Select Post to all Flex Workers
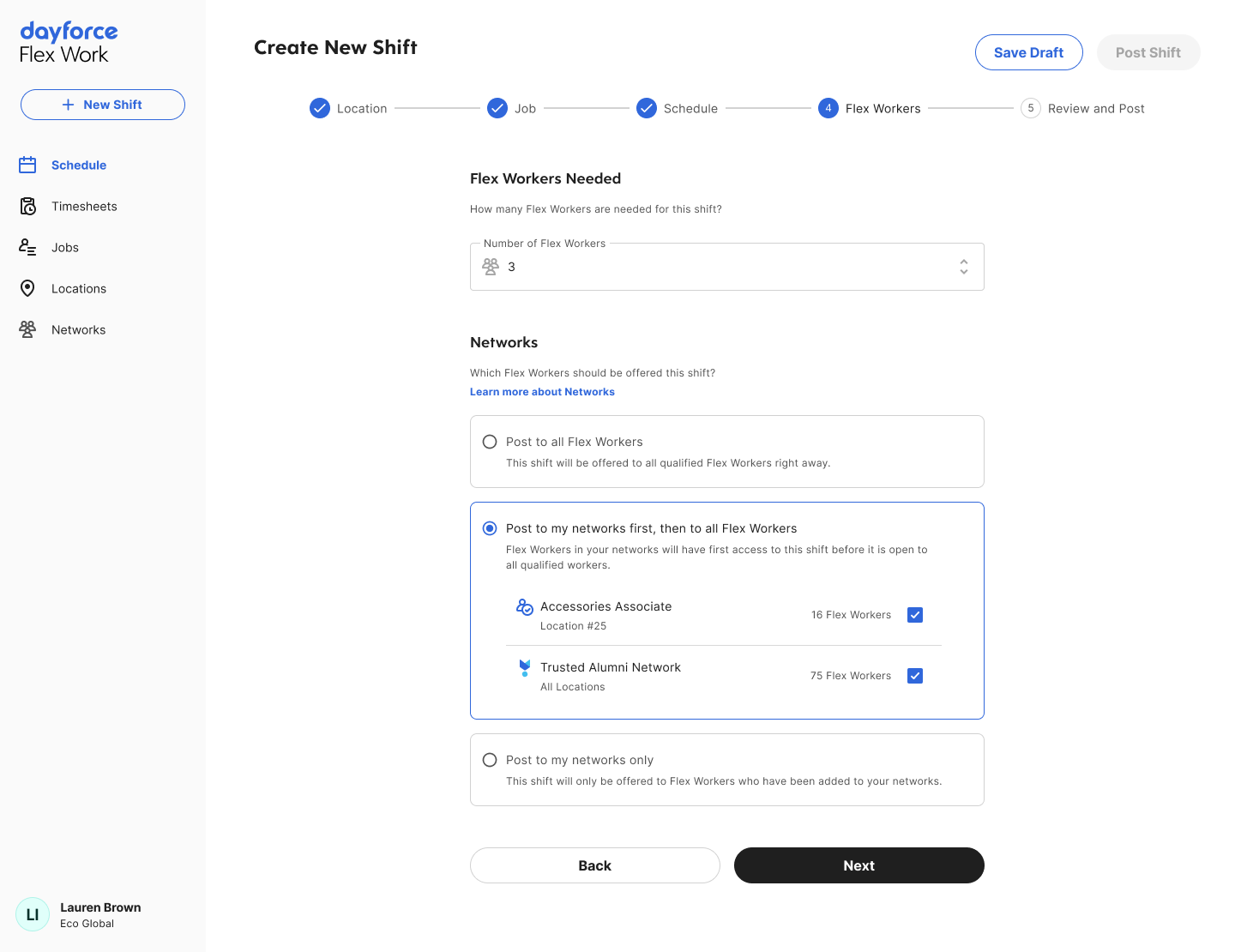This screenshot has width=1235, height=952. [x=490, y=442]
